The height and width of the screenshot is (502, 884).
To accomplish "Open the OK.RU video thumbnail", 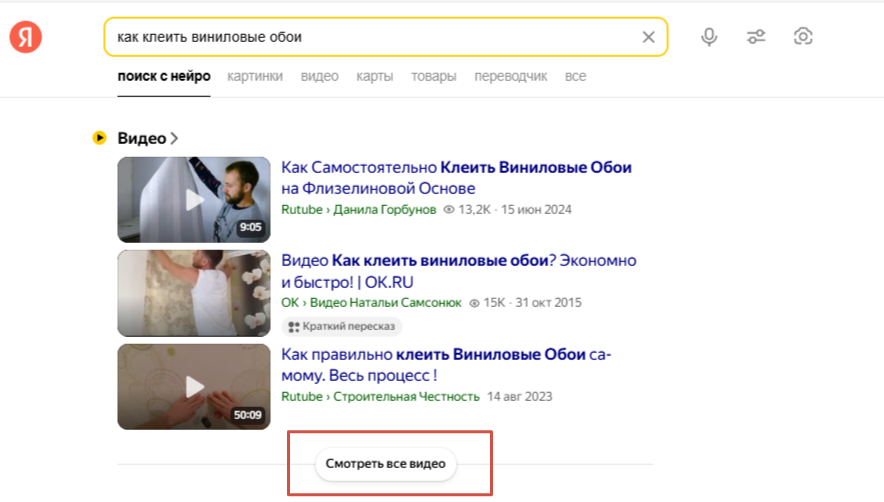I will click(x=194, y=293).
